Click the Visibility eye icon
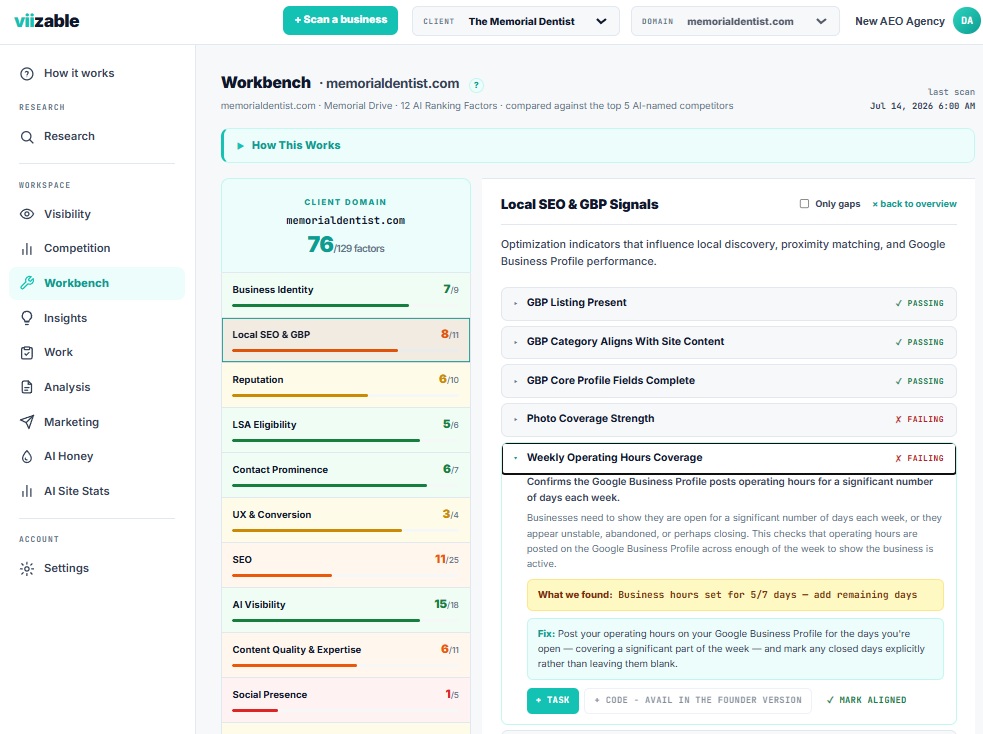The image size is (983, 734). tap(27, 214)
